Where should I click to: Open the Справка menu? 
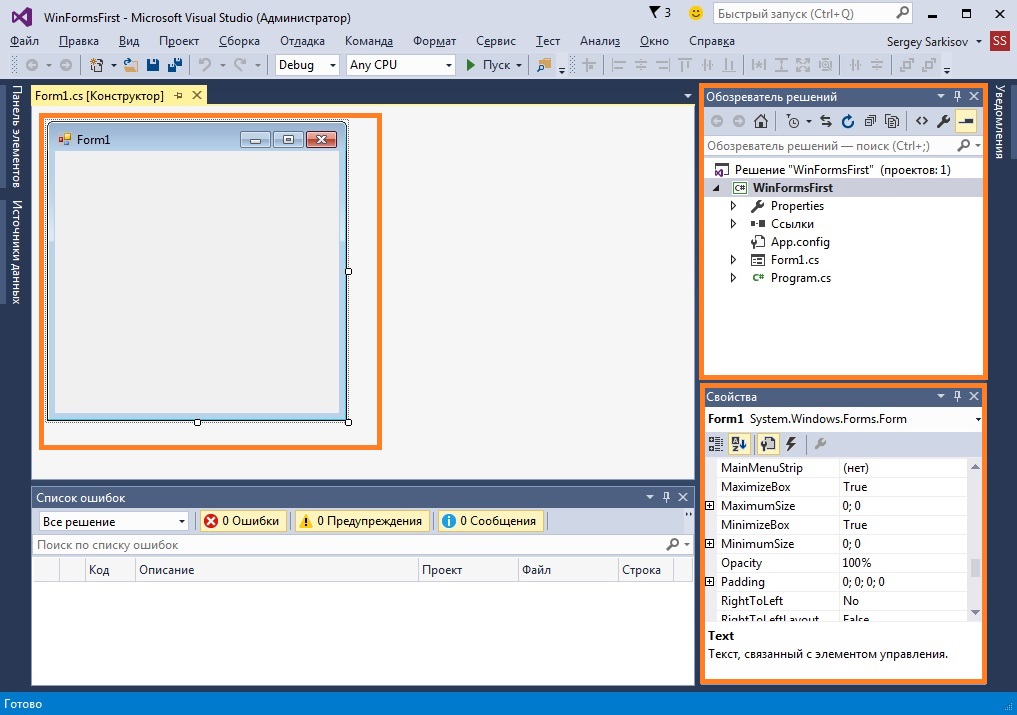tap(712, 41)
